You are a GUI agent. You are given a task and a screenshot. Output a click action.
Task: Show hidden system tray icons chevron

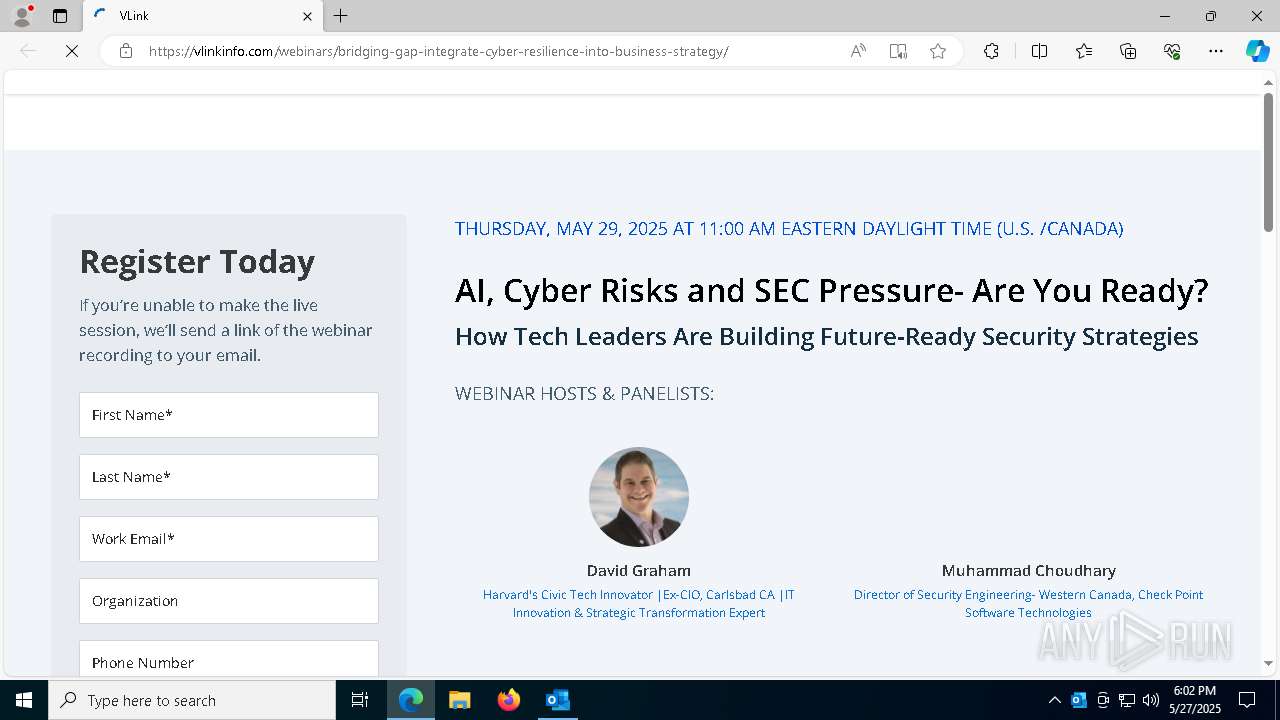pyautogui.click(x=1054, y=700)
